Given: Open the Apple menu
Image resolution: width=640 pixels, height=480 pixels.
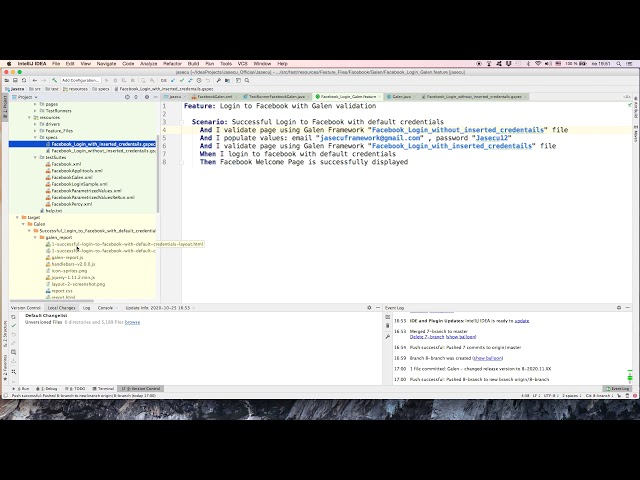Looking at the screenshot, I should (x=9, y=64).
